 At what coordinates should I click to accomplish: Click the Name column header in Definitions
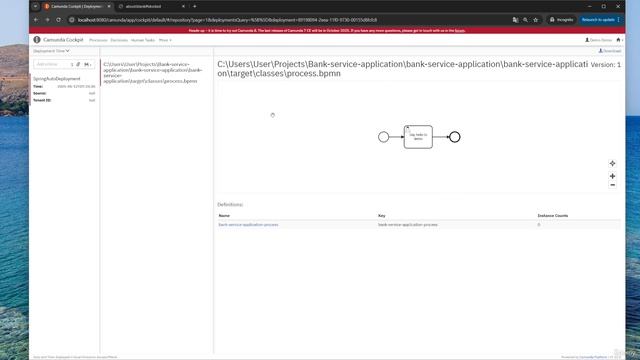pos(224,215)
